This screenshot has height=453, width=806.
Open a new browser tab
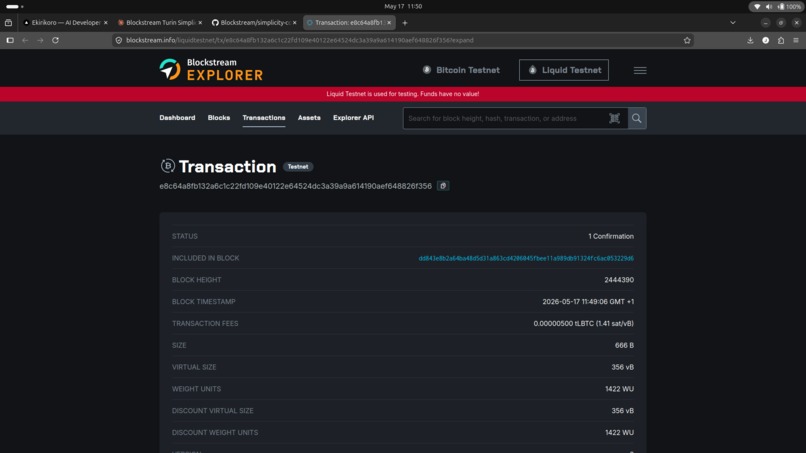[x=405, y=23]
